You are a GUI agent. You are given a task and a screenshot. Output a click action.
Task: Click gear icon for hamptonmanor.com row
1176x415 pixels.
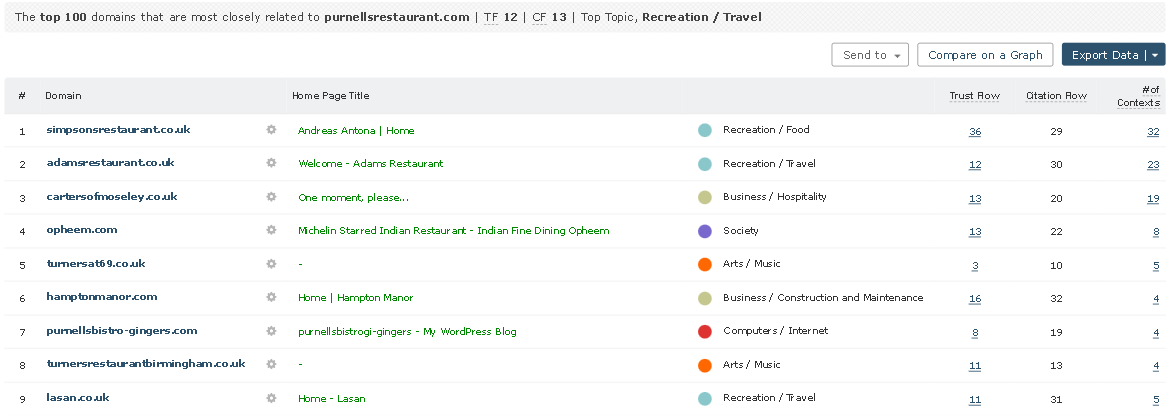pos(271,297)
